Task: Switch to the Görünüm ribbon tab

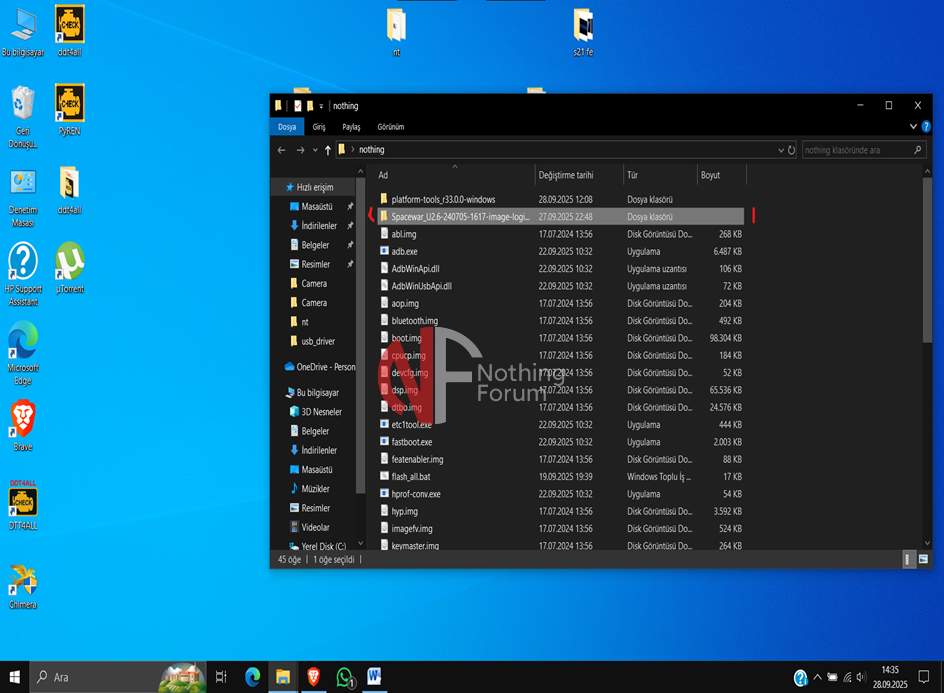Action: 390,127
